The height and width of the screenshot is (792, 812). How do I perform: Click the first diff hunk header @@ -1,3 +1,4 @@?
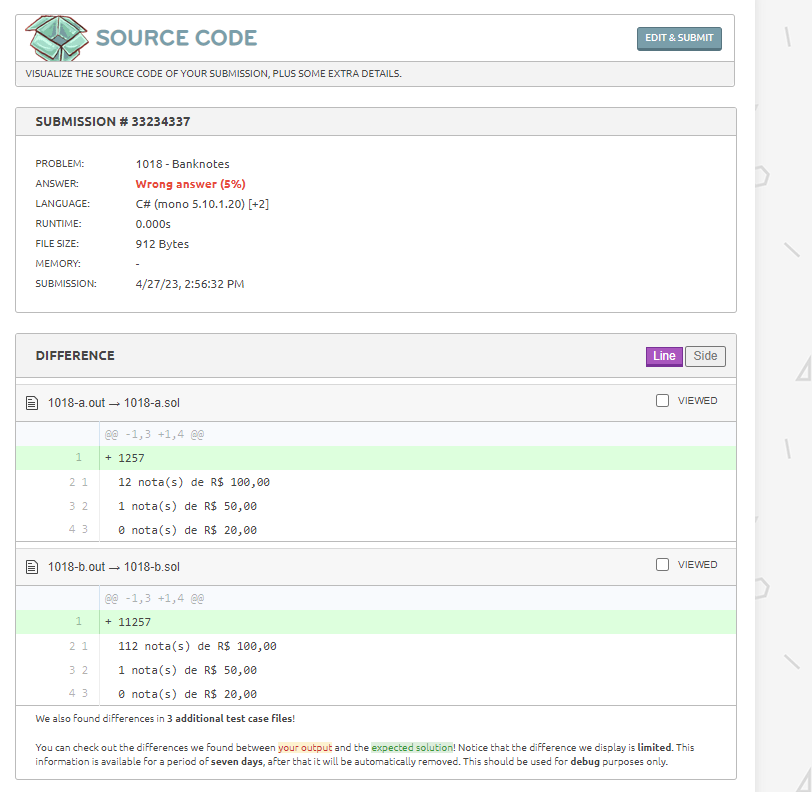tap(154, 435)
